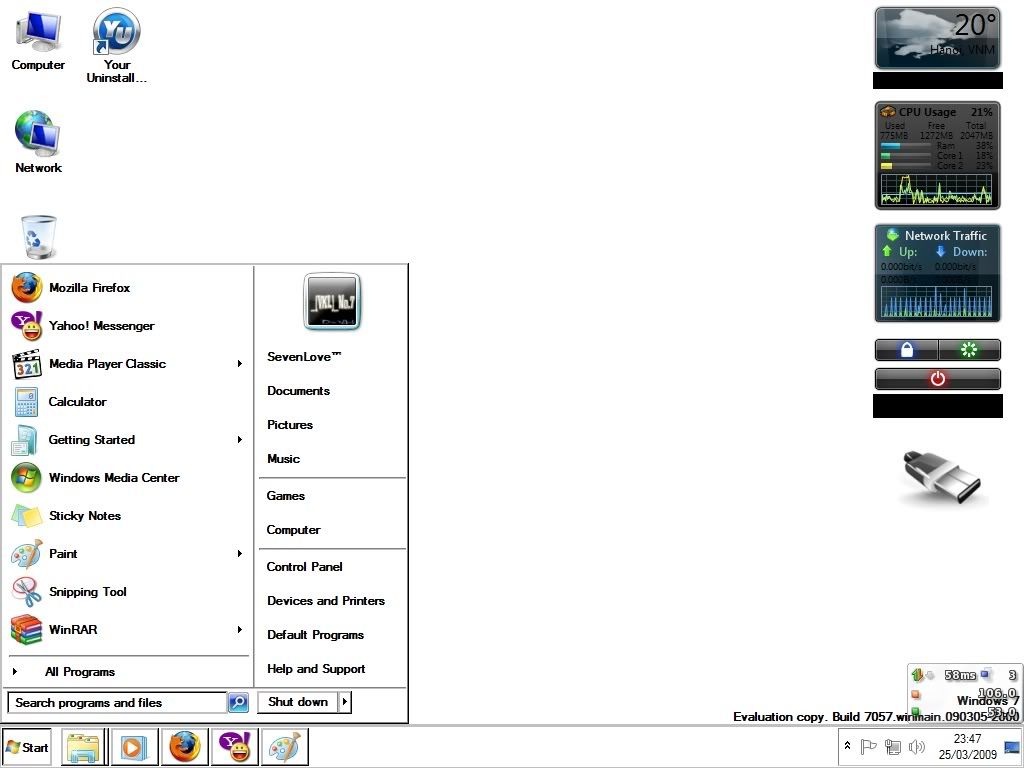Click the green restart gadget button
1024x768 pixels.
click(968, 350)
